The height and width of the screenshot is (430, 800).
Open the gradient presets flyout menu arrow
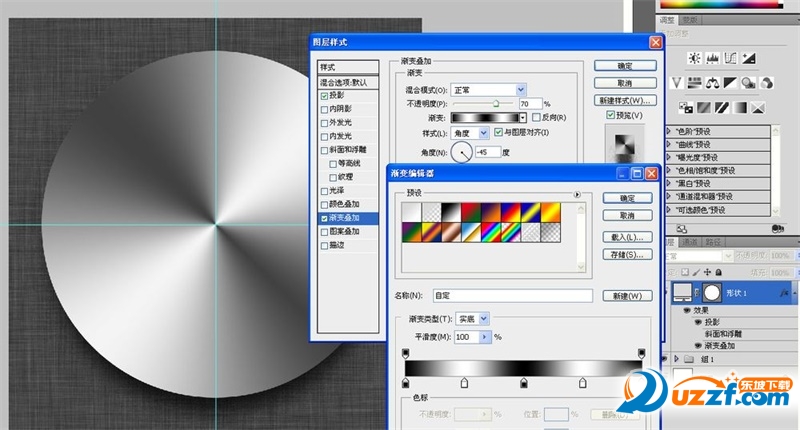577,194
